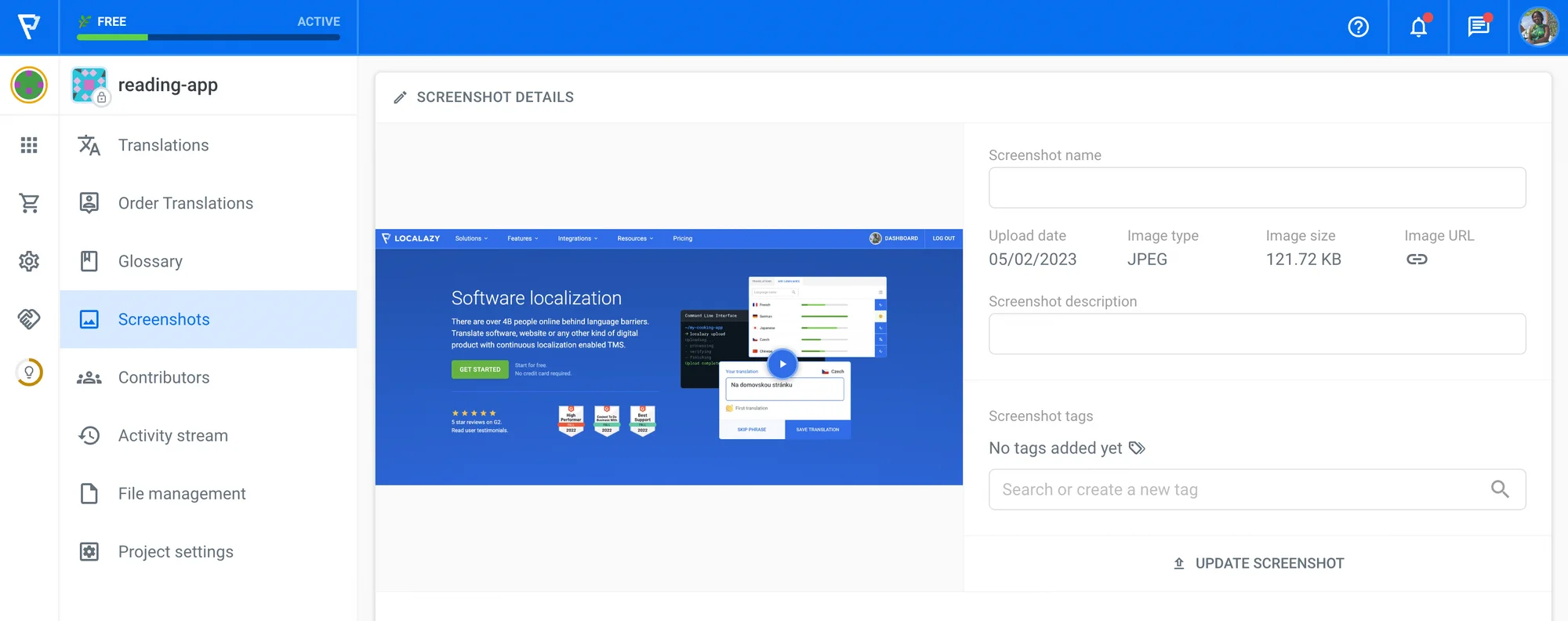This screenshot has height=621, width=1568.
Task: Click the search icon in tag field
Action: [x=1499, y=489]
